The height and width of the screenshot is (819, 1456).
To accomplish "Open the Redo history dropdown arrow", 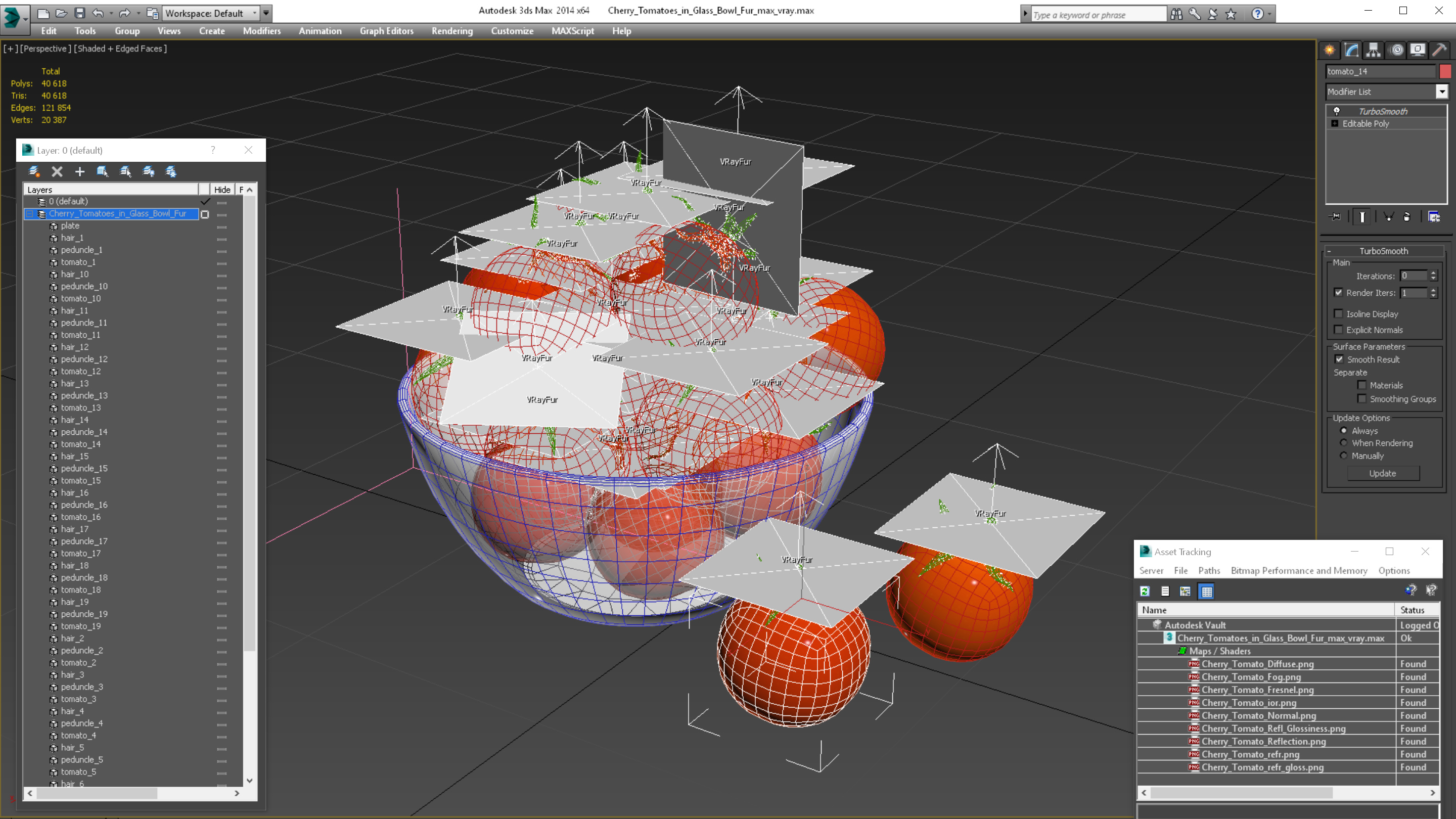I will (138, 13).
